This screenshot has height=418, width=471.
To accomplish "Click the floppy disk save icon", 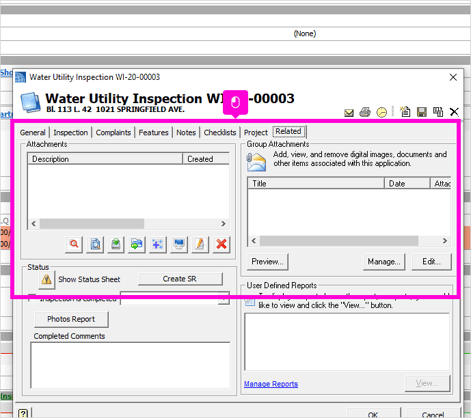I will pos(422,112).
